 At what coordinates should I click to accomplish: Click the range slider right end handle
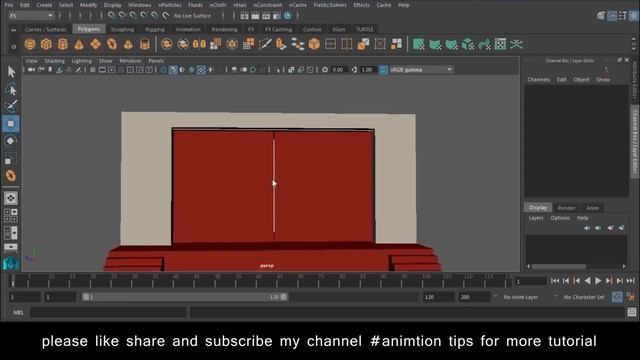pos(284,297)
